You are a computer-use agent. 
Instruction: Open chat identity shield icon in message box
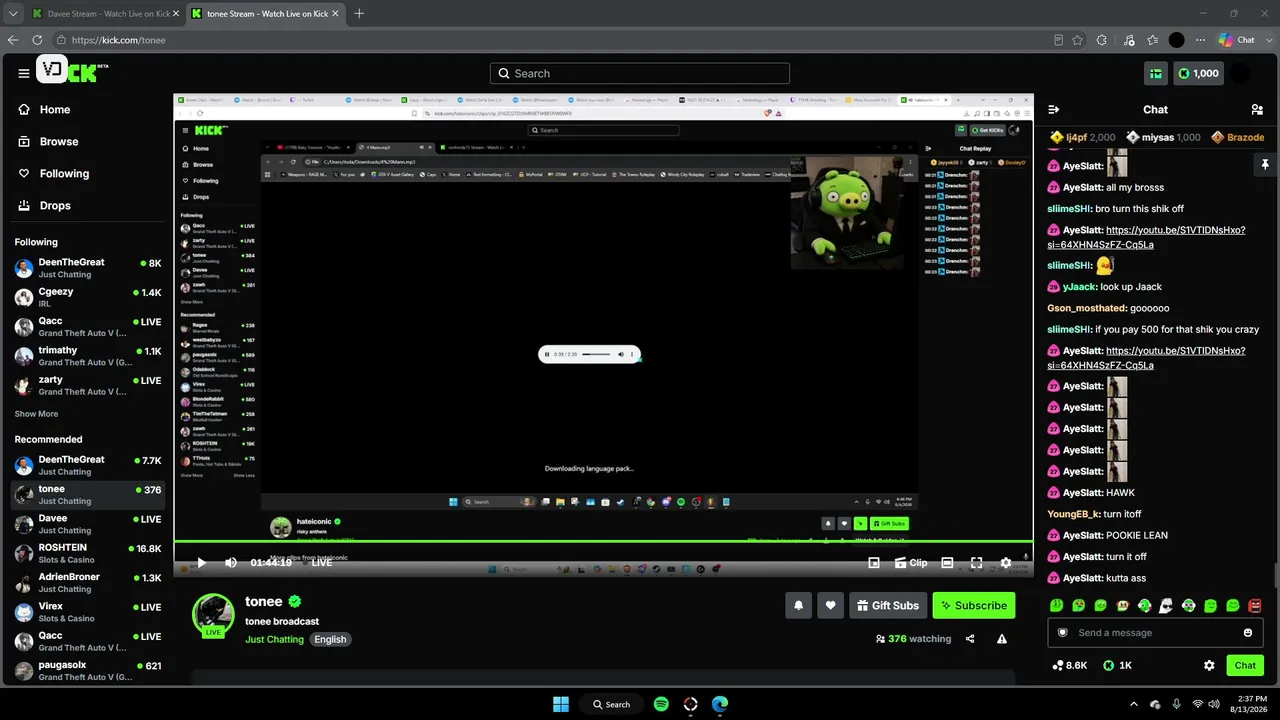[1063, 633]
